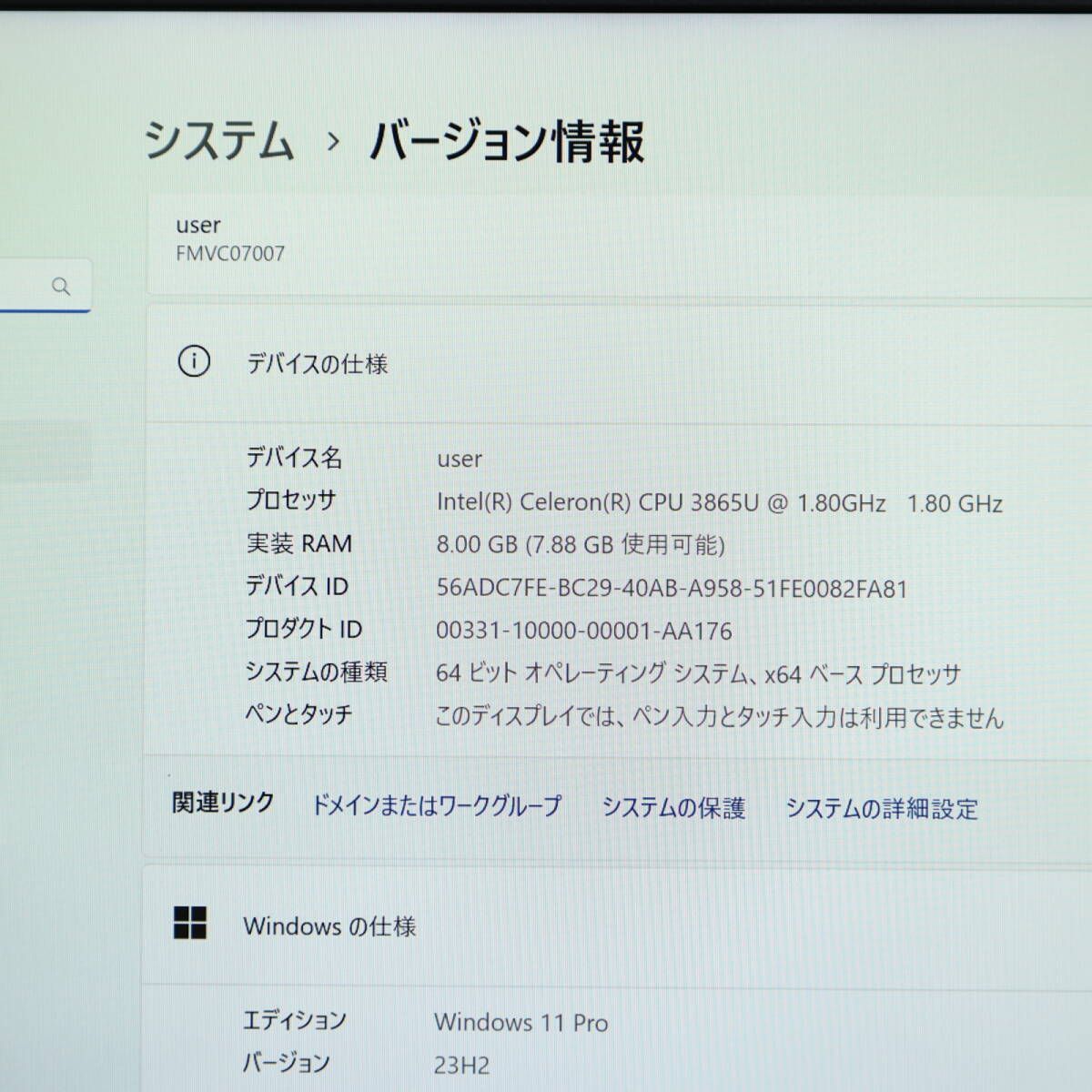Select the version value 23H2
This screenshot has width=1092, height=1092.
tap(461, 1065)
